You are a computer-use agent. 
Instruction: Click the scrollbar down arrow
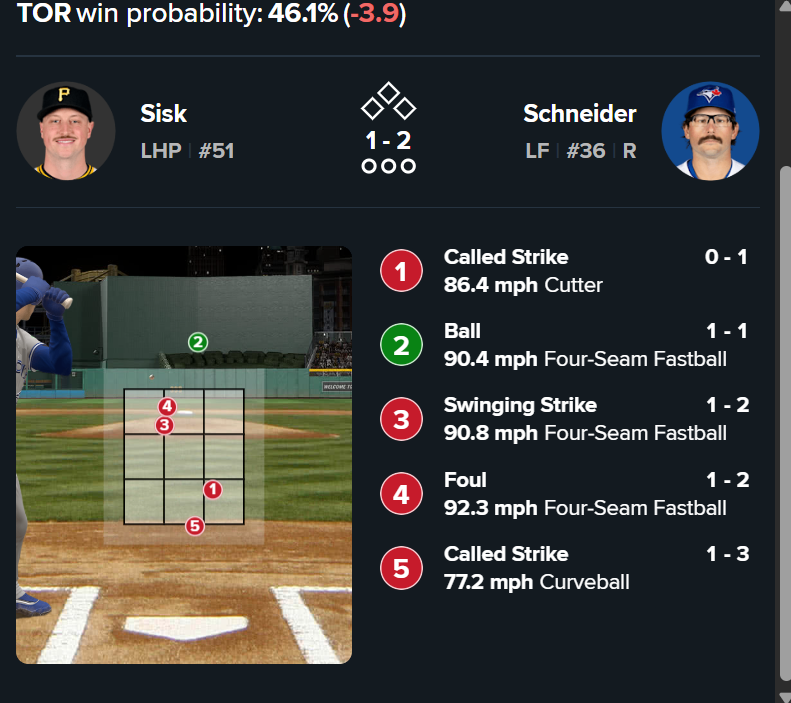pyautogui.click(x=783, y=694)
